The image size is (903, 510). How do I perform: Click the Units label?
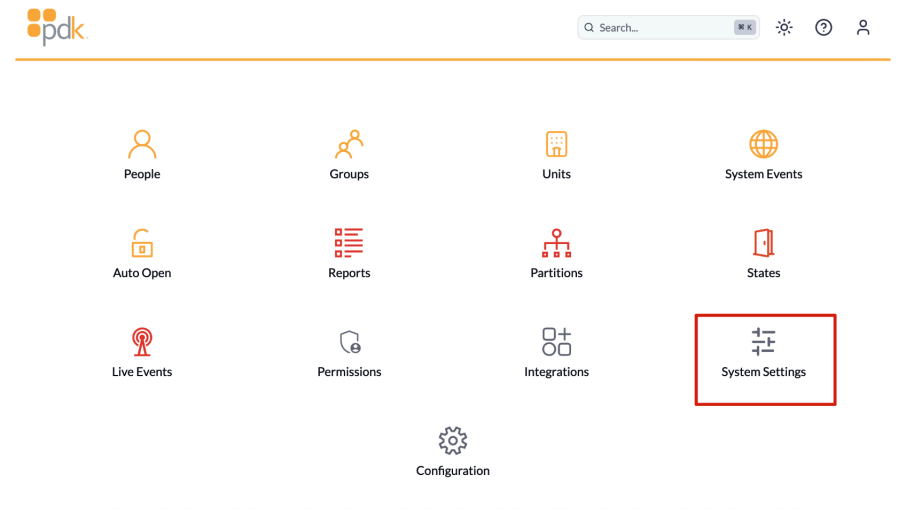point(556,174)
